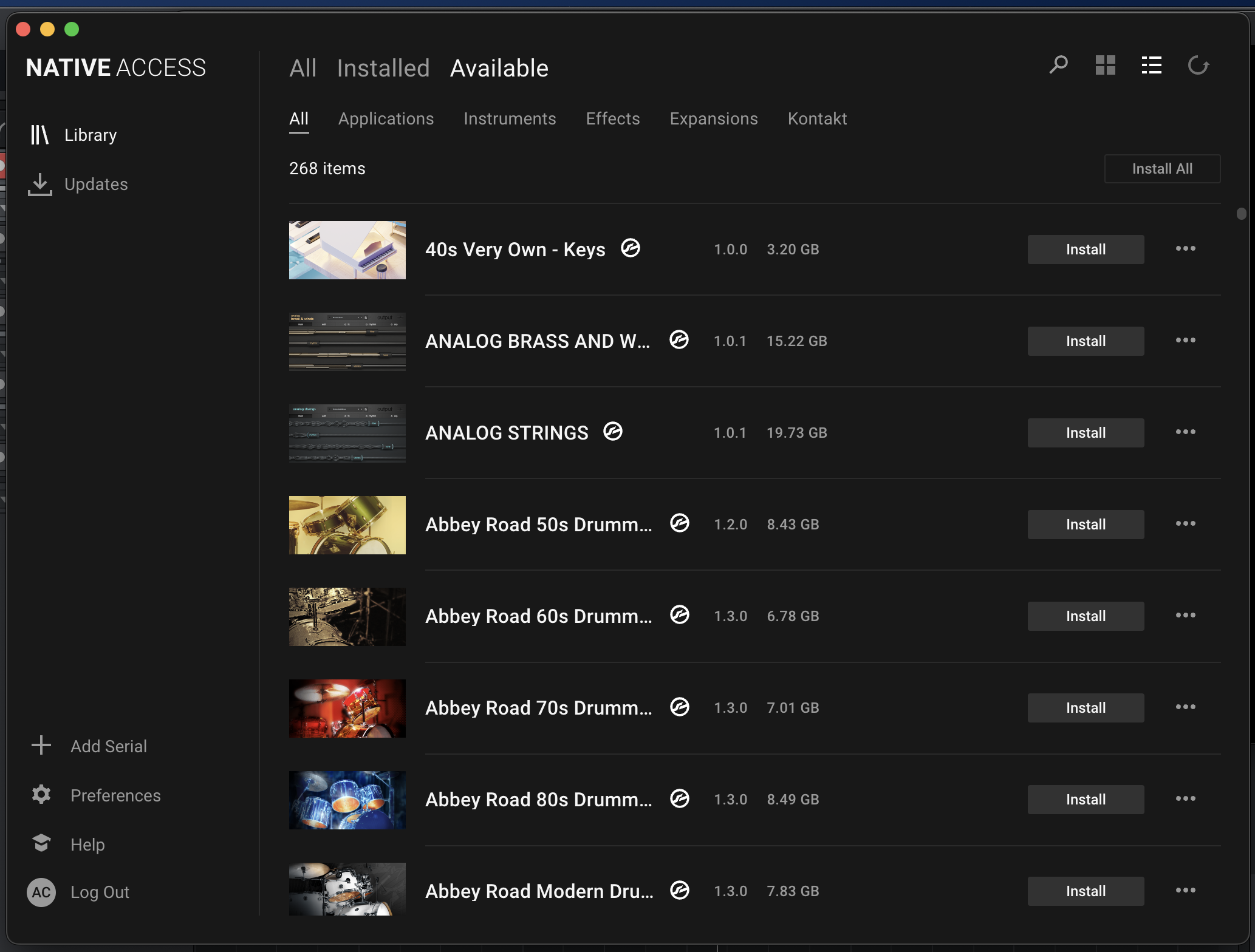The width and height of the screenshot is (1255, 952).
Task: Show options menu for Abbey Road Modern Drummer
Action: [1185, 891]
